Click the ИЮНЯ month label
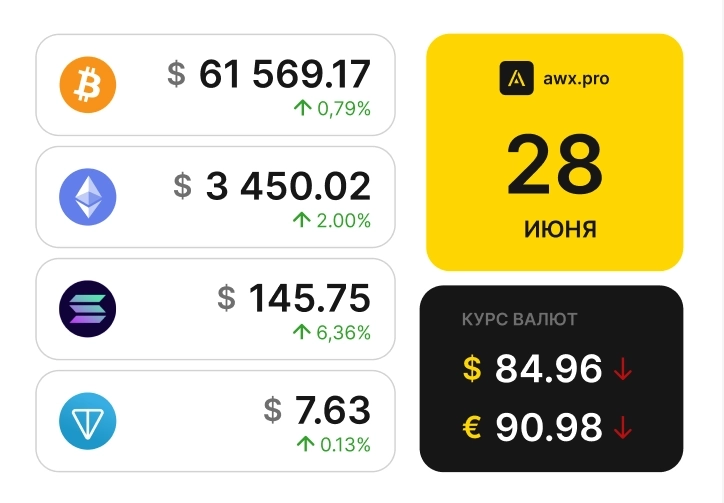Image resolution: width=724 pixels, height=503 pixels. pos(560,230)
